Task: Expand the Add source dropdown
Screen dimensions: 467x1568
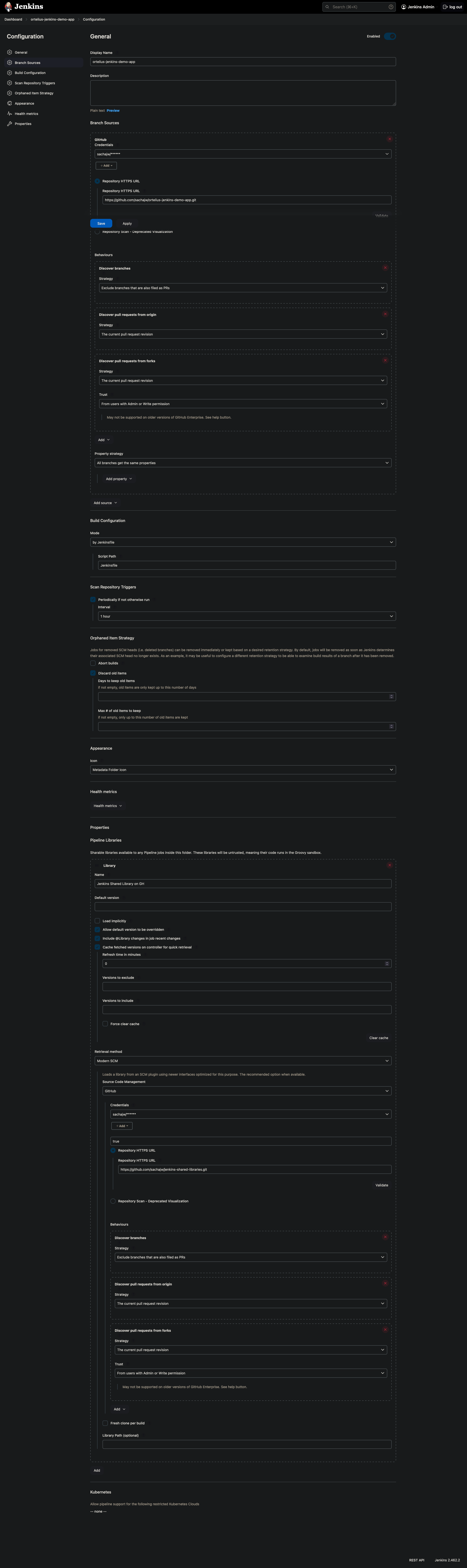Action: (105, 503)
